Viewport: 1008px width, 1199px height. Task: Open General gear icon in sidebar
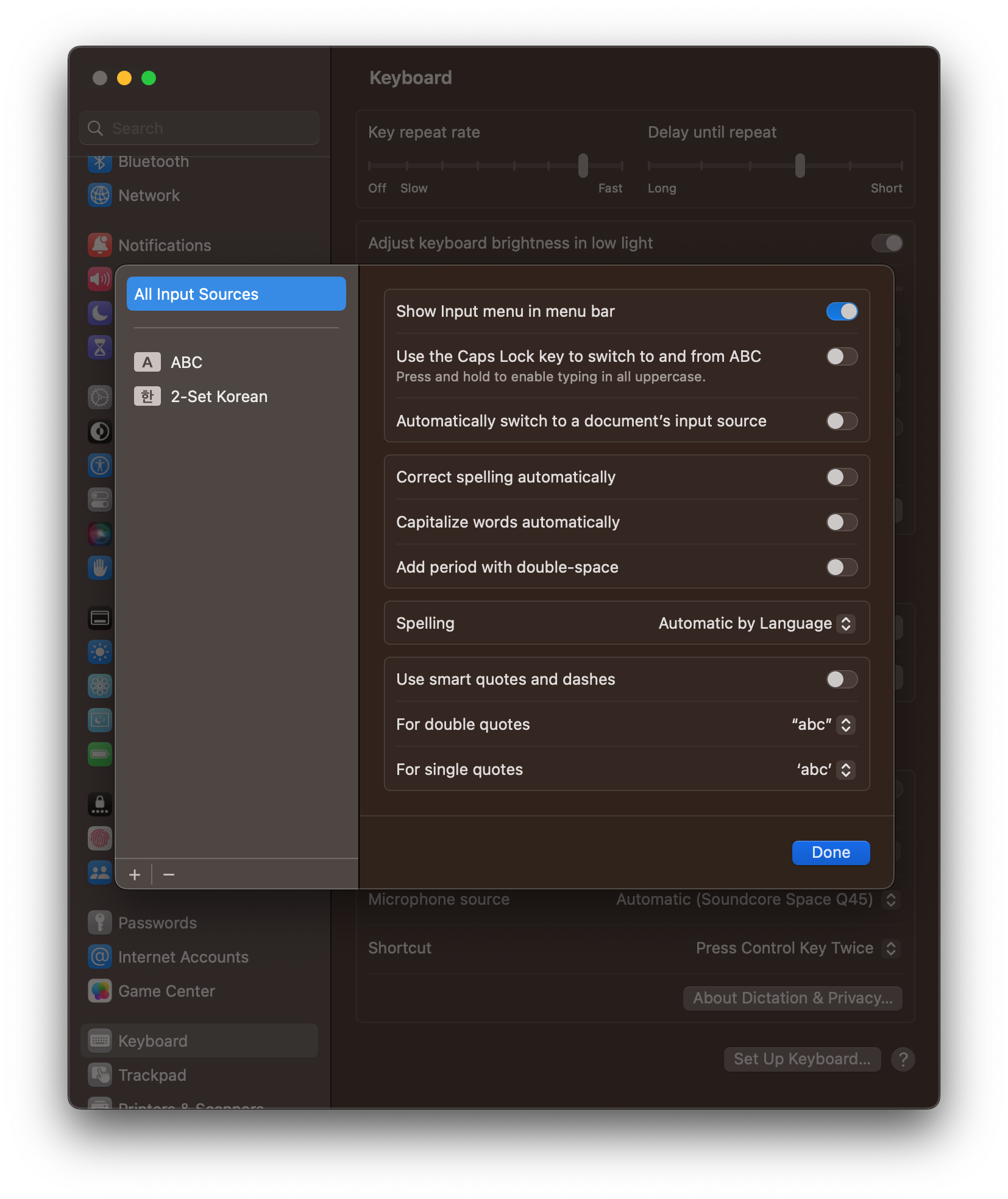[x=100, y=397]
